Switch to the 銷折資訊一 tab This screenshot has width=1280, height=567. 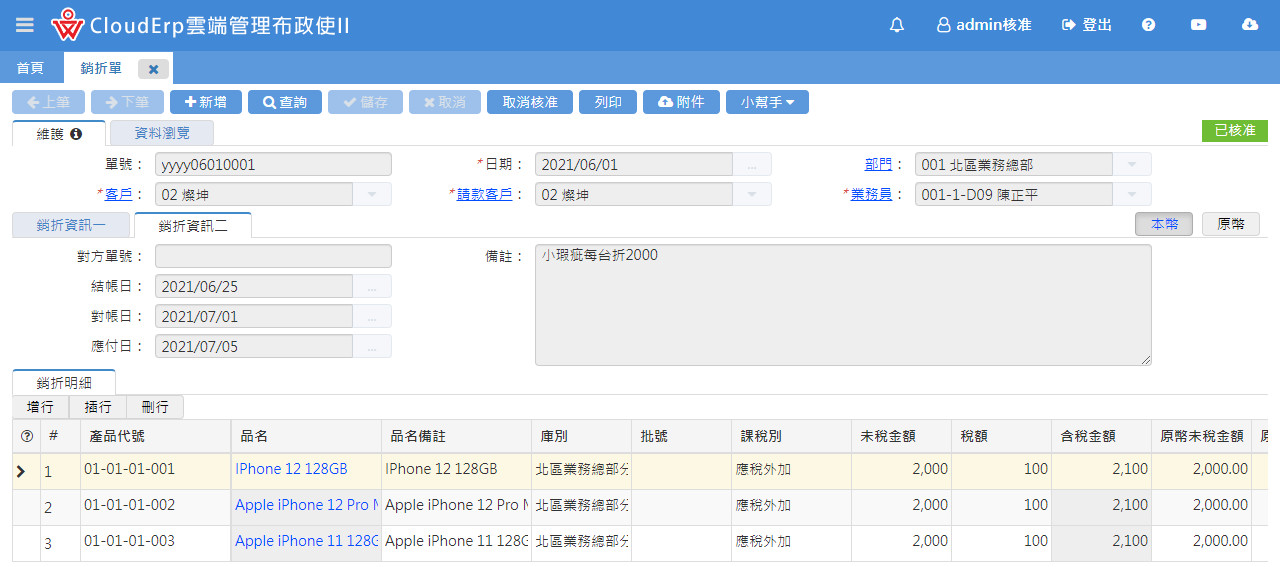(x=71, y=225)
